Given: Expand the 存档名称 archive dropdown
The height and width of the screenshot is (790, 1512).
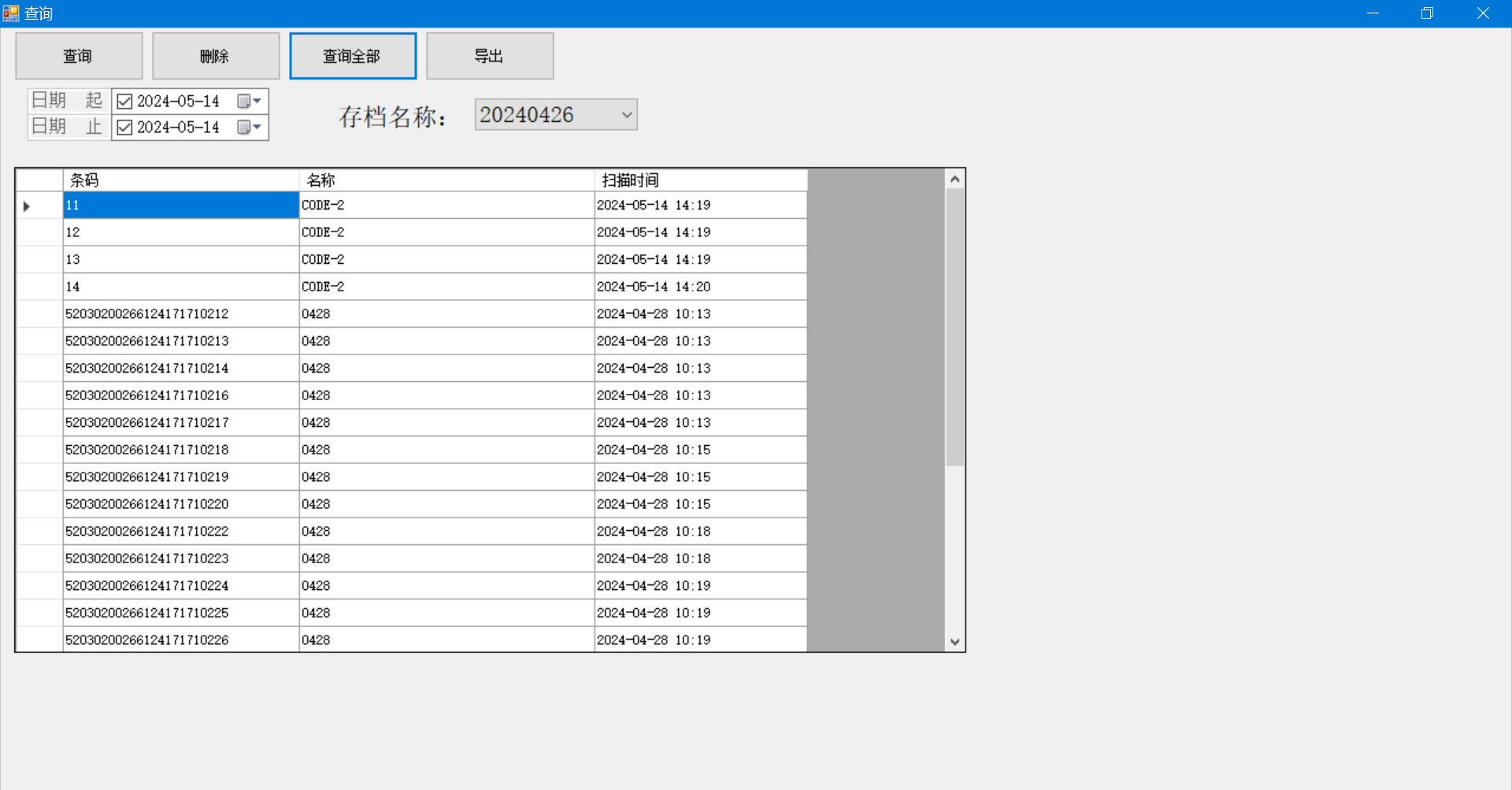Looking at the screenshot, I should tap(626, 115).
